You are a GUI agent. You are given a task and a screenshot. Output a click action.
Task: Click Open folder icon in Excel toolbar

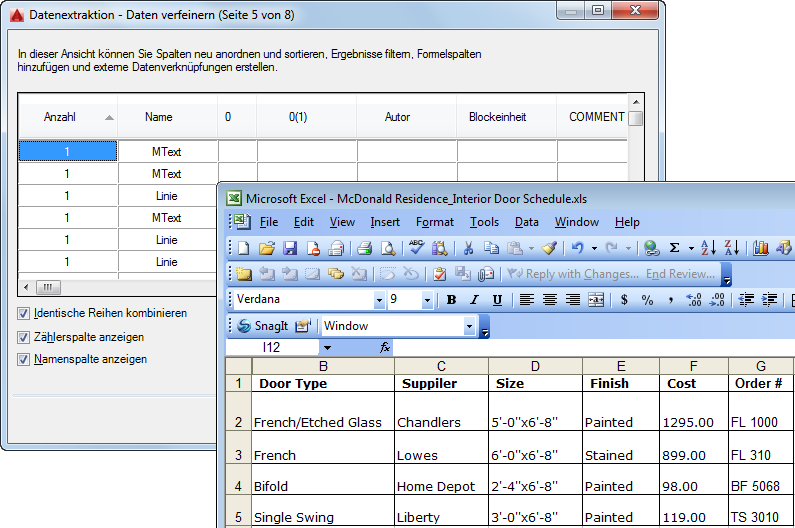point(267,248)
